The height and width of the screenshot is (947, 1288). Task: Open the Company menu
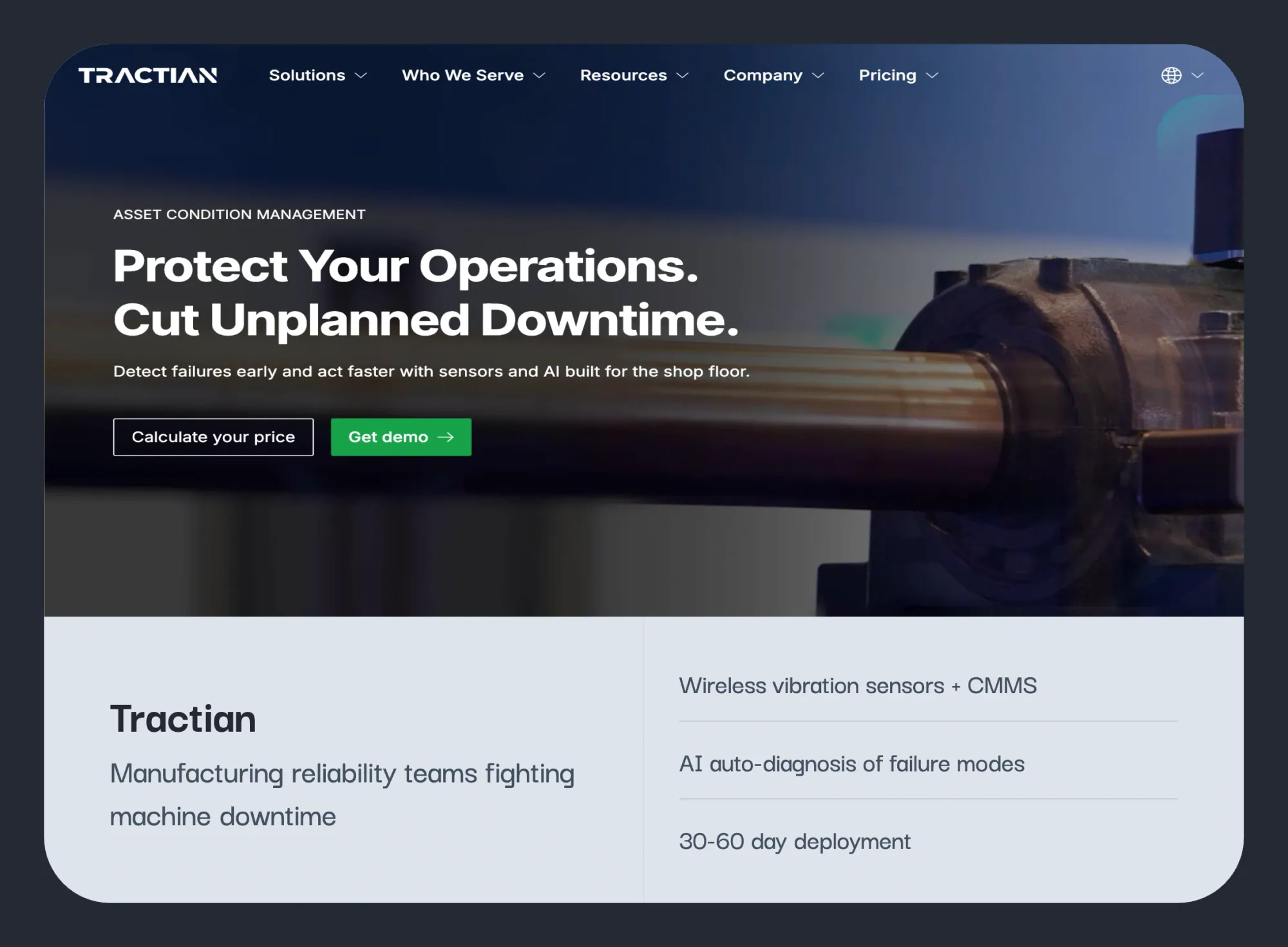pyautogui.click(x=763, y=75)
